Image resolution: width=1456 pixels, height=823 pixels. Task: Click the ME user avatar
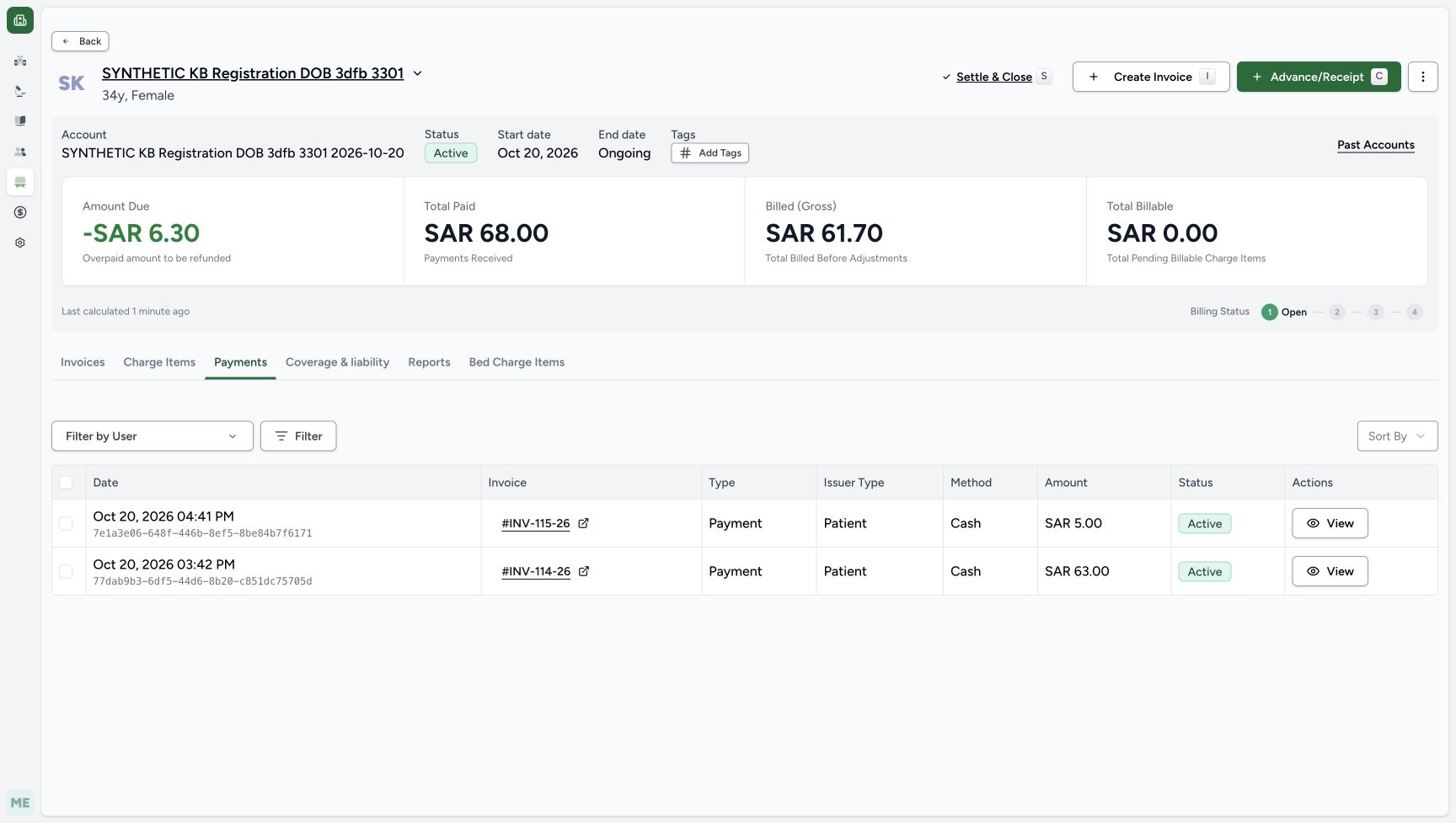coord(20,803)
